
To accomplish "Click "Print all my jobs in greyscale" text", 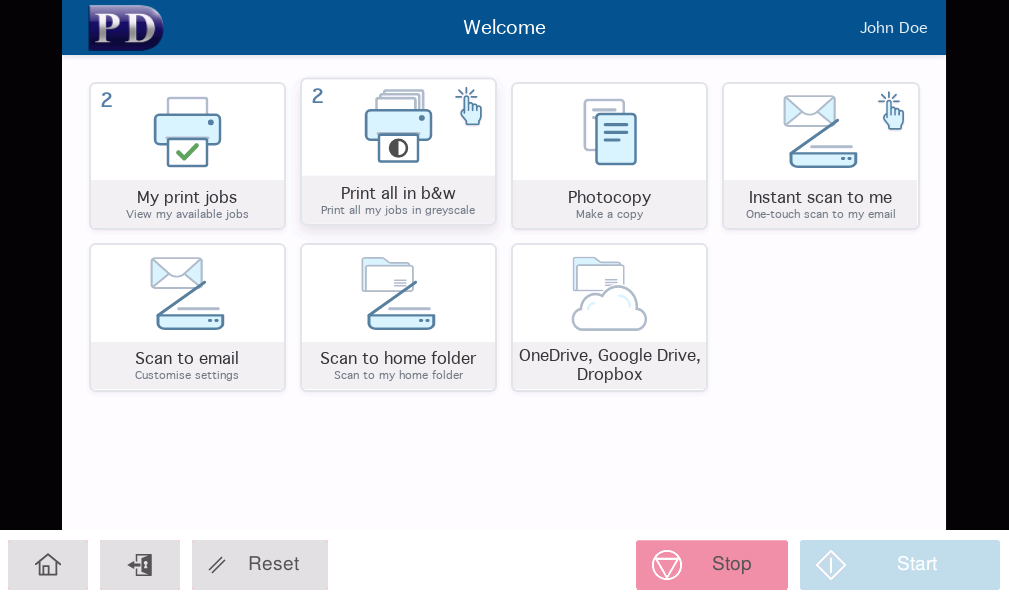I will [398, 210].
